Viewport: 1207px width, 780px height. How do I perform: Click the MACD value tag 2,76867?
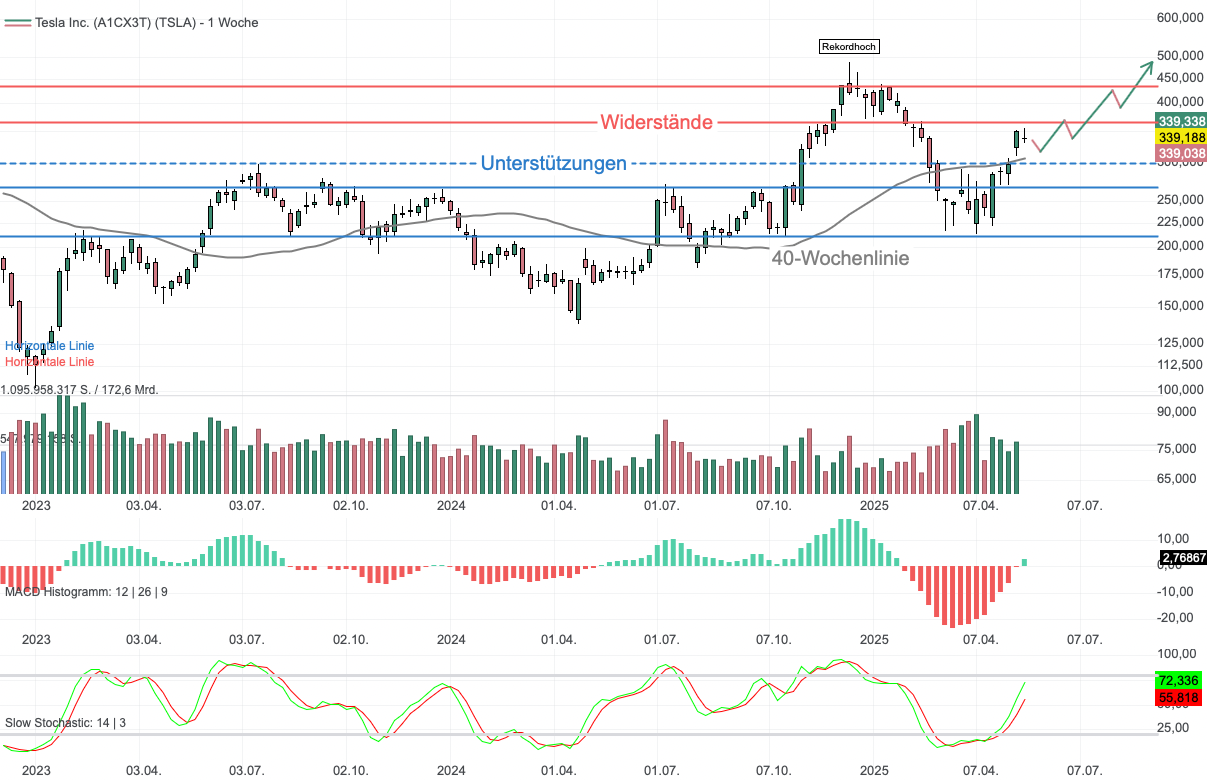(x=1183, y=558)
